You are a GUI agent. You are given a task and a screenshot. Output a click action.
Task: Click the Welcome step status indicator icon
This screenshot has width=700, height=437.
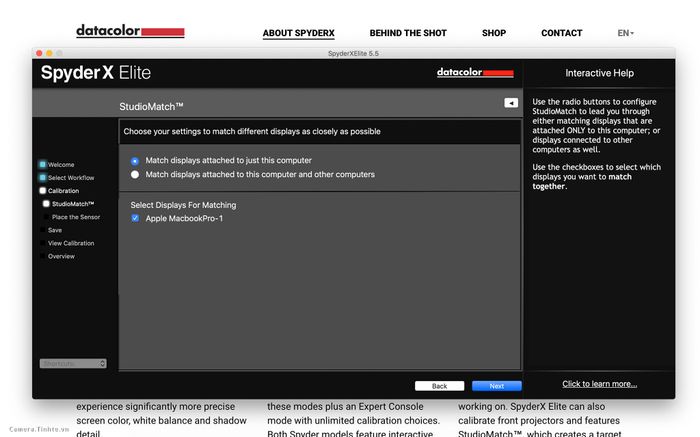(43, 164)
